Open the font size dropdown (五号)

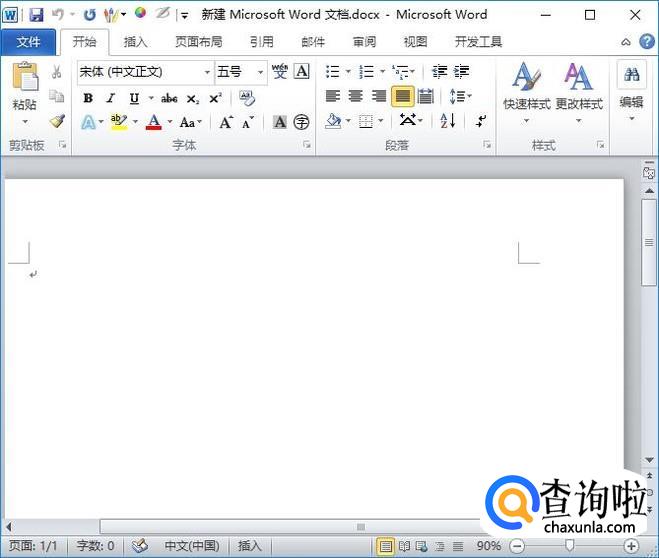pyautogui.click(x=261, y=72)
